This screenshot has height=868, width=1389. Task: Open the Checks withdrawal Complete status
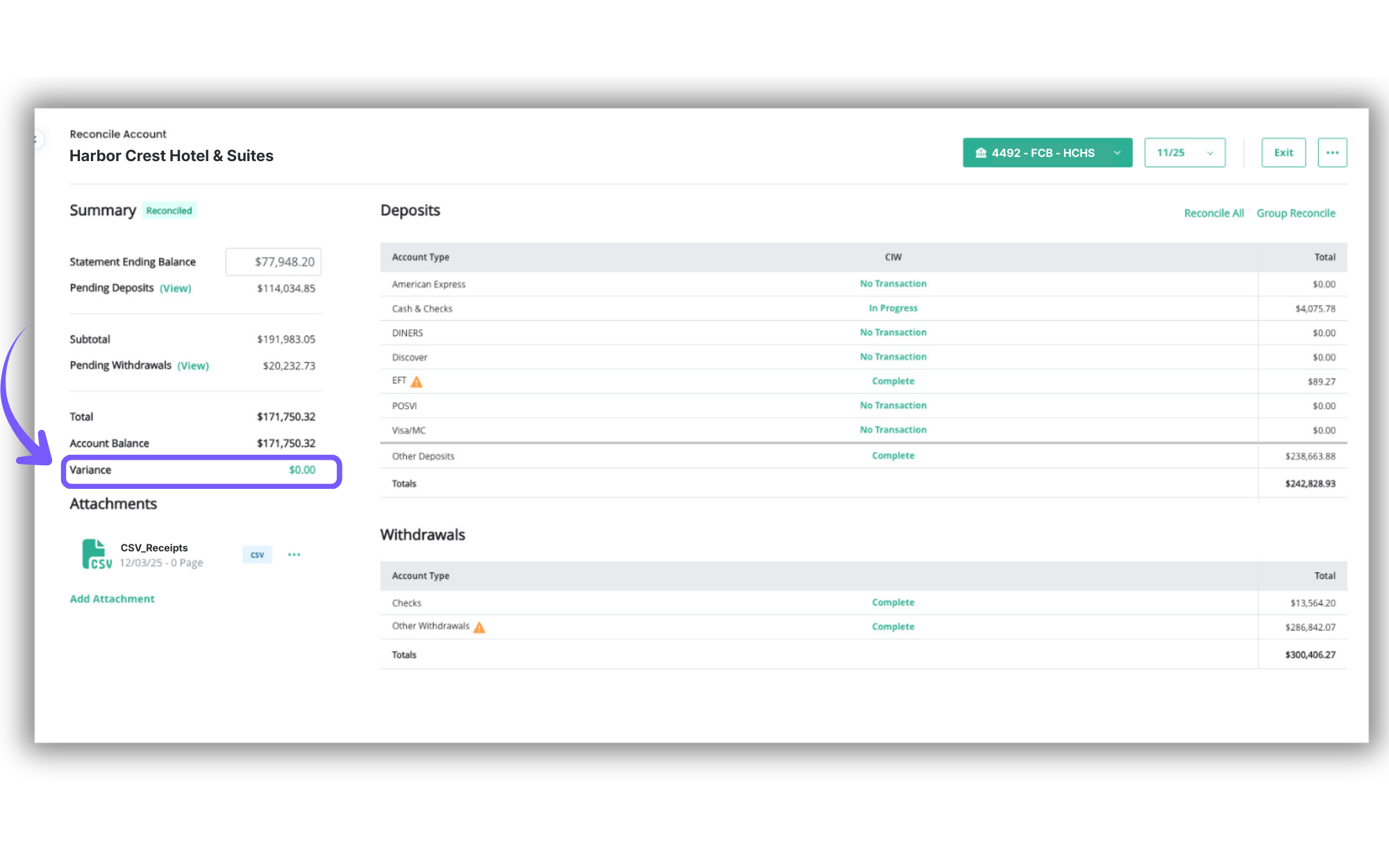coord(892,603)
